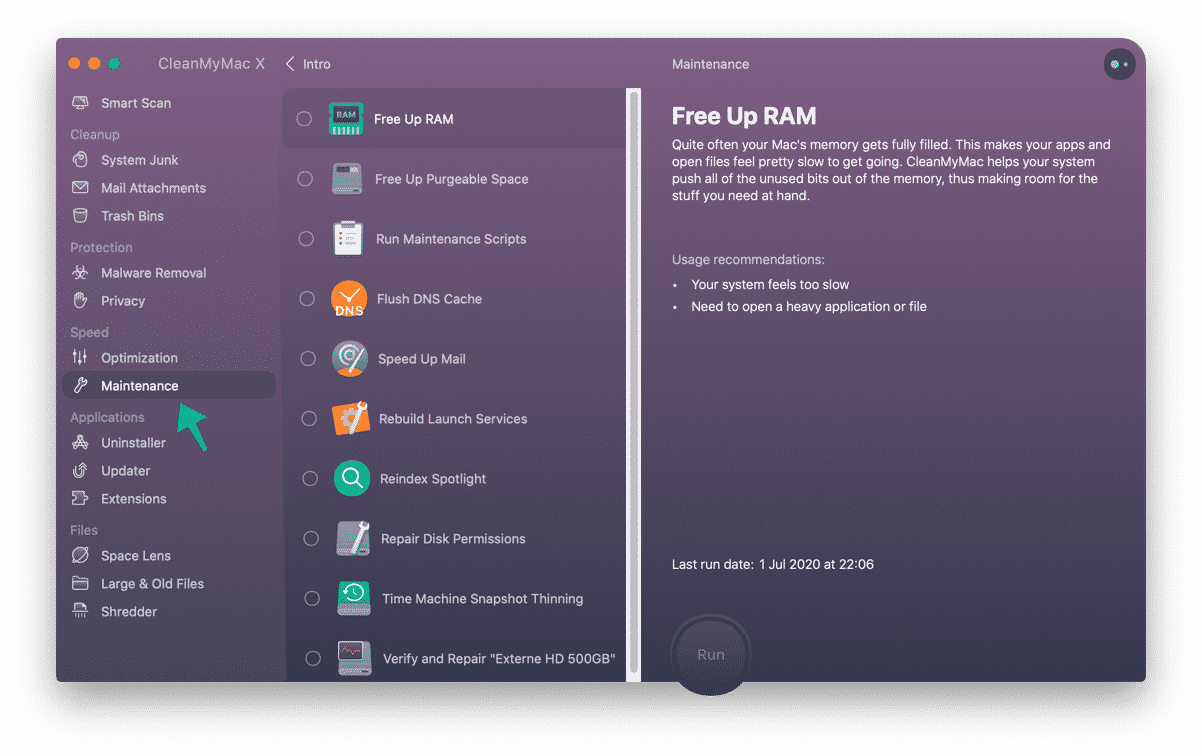This screenshot has height=756, width=1202.
Task: Open the Space Lens module
Action: 169,556
